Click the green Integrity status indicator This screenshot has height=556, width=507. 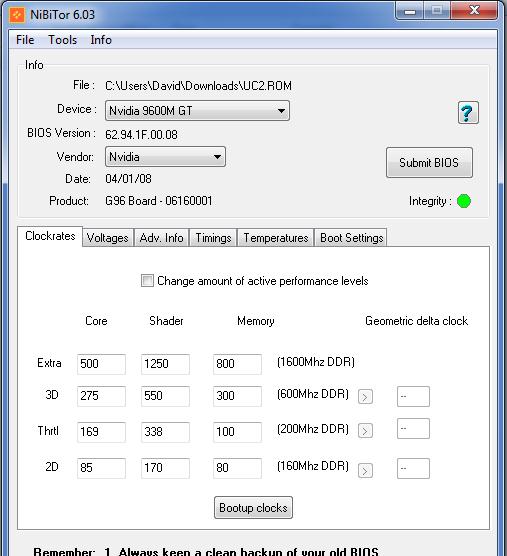coord(464,201)
